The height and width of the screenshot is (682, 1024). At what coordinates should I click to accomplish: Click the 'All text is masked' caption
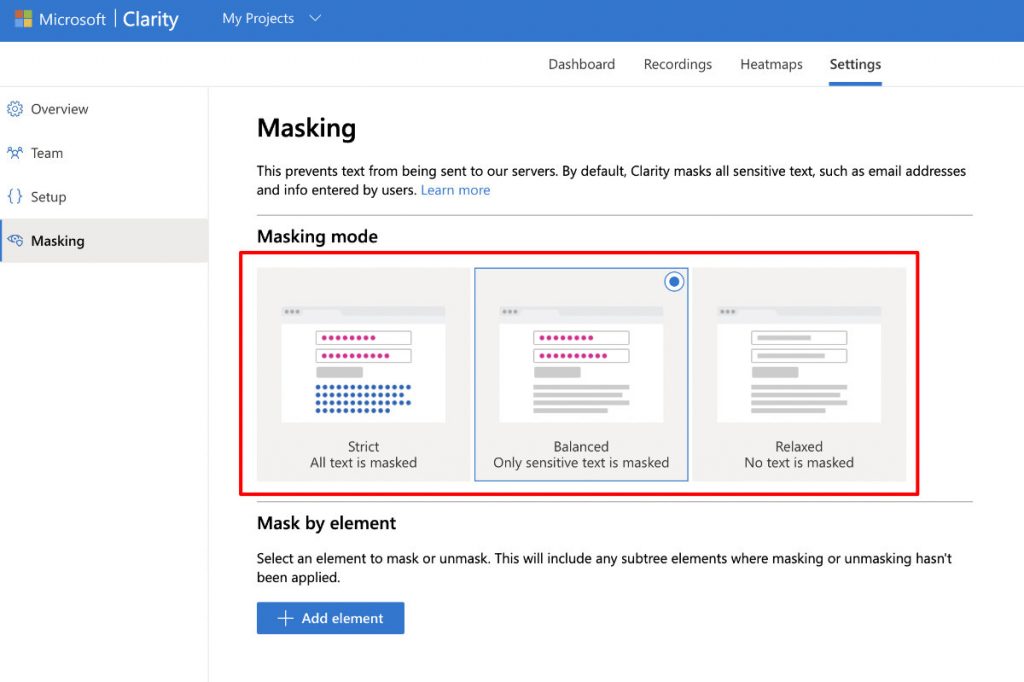coord(363,463)
